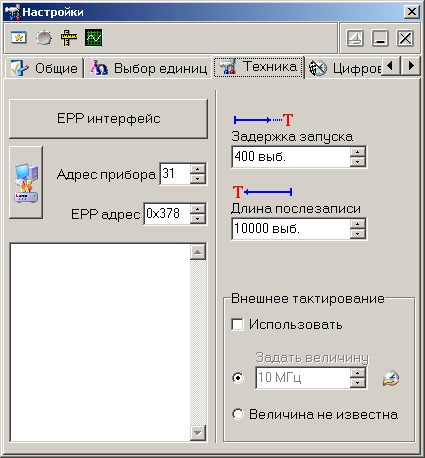Increase the Задержка запуска value with up arrow
Image resolution: width=425 pixels, height=458 pixels.
point(358,152)
